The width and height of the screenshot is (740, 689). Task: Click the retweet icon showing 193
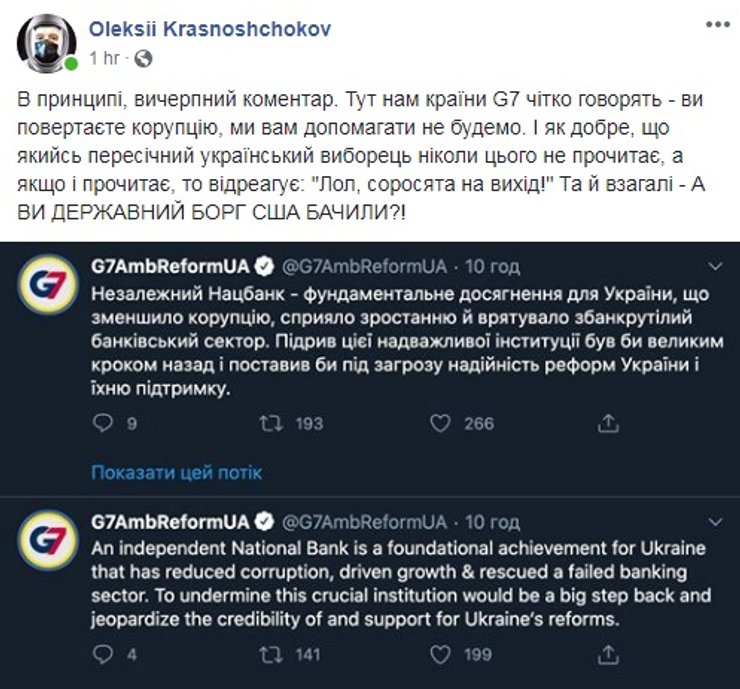[269, 423]
